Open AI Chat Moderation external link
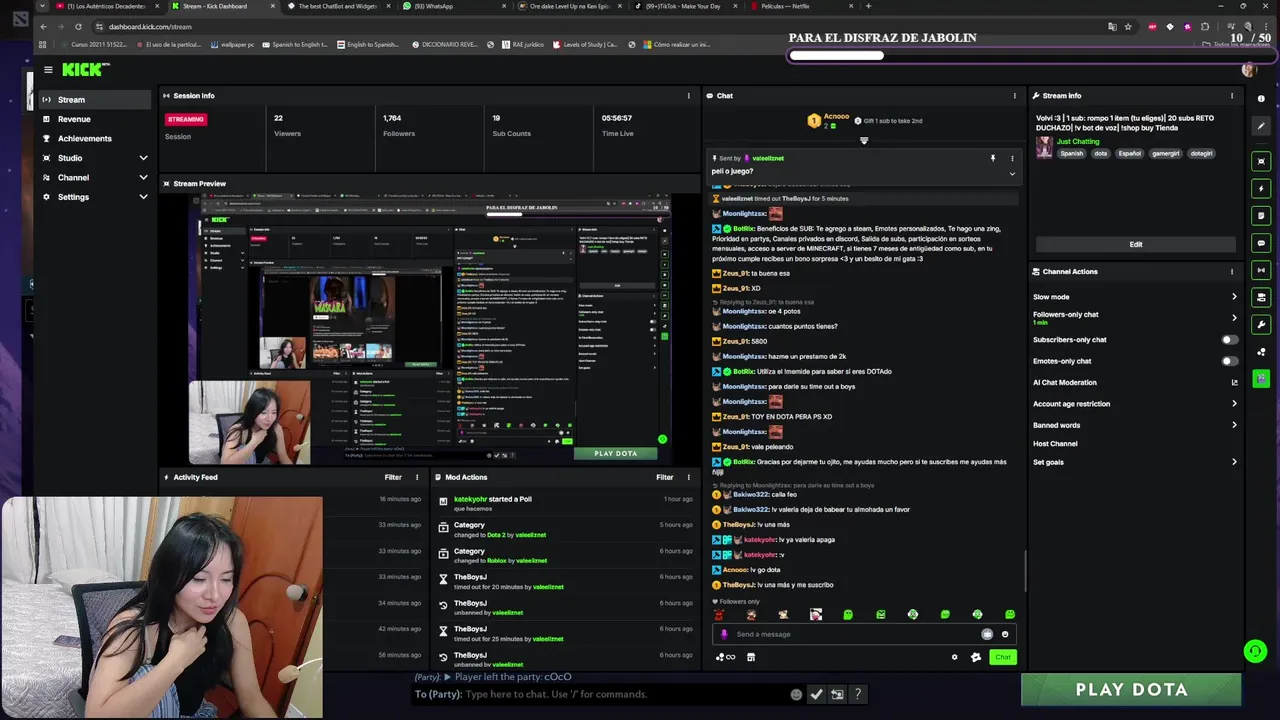 tap(1234, 382)
